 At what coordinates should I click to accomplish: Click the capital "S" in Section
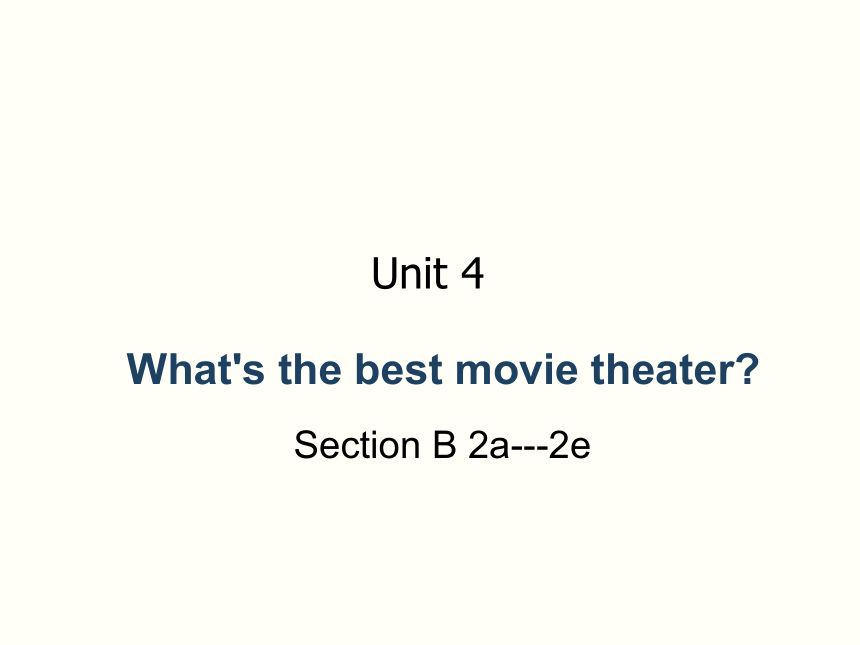pyautogui.click(x=305, y=445)
